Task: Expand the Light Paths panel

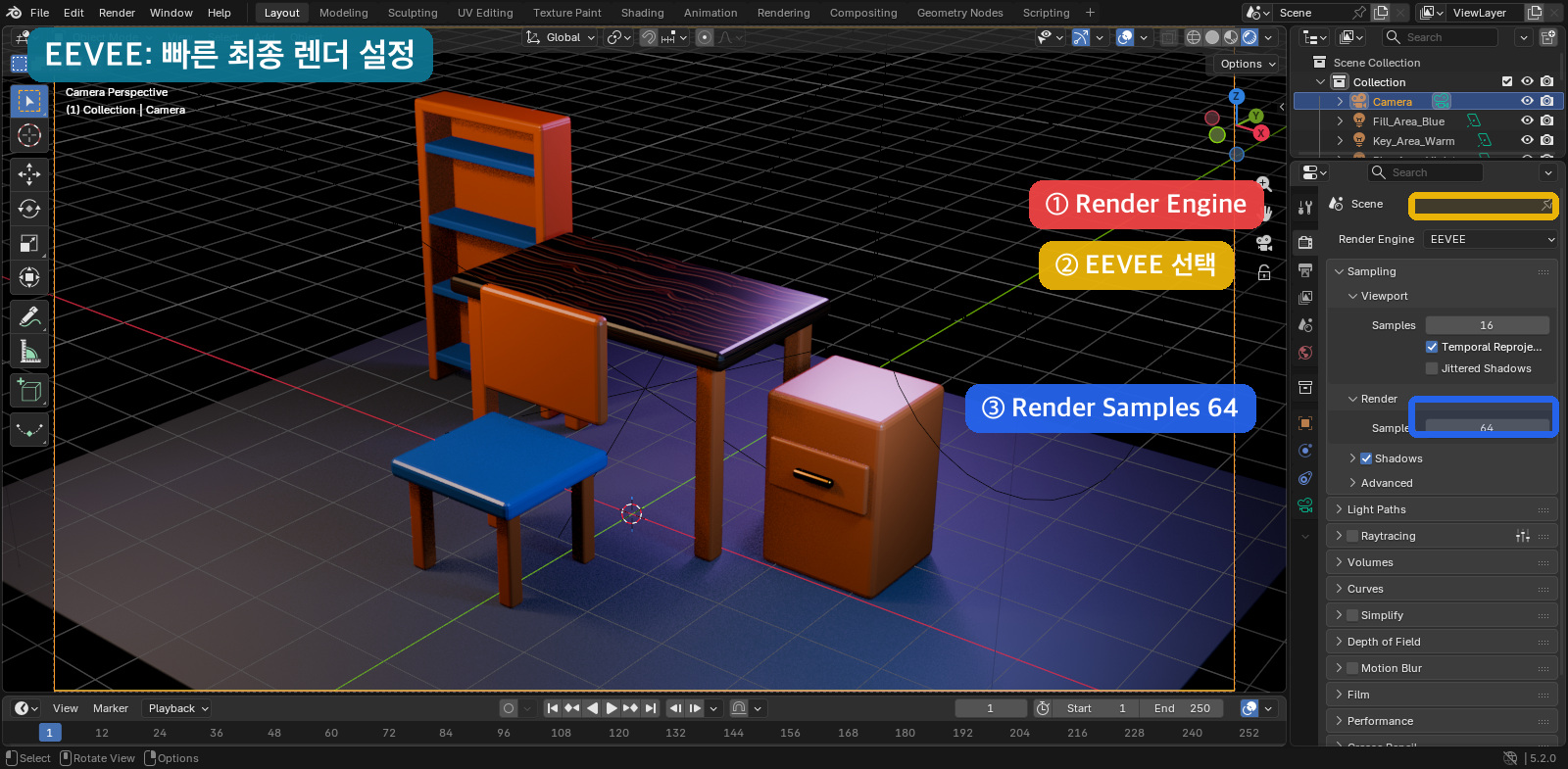Action: (1340, 509)
